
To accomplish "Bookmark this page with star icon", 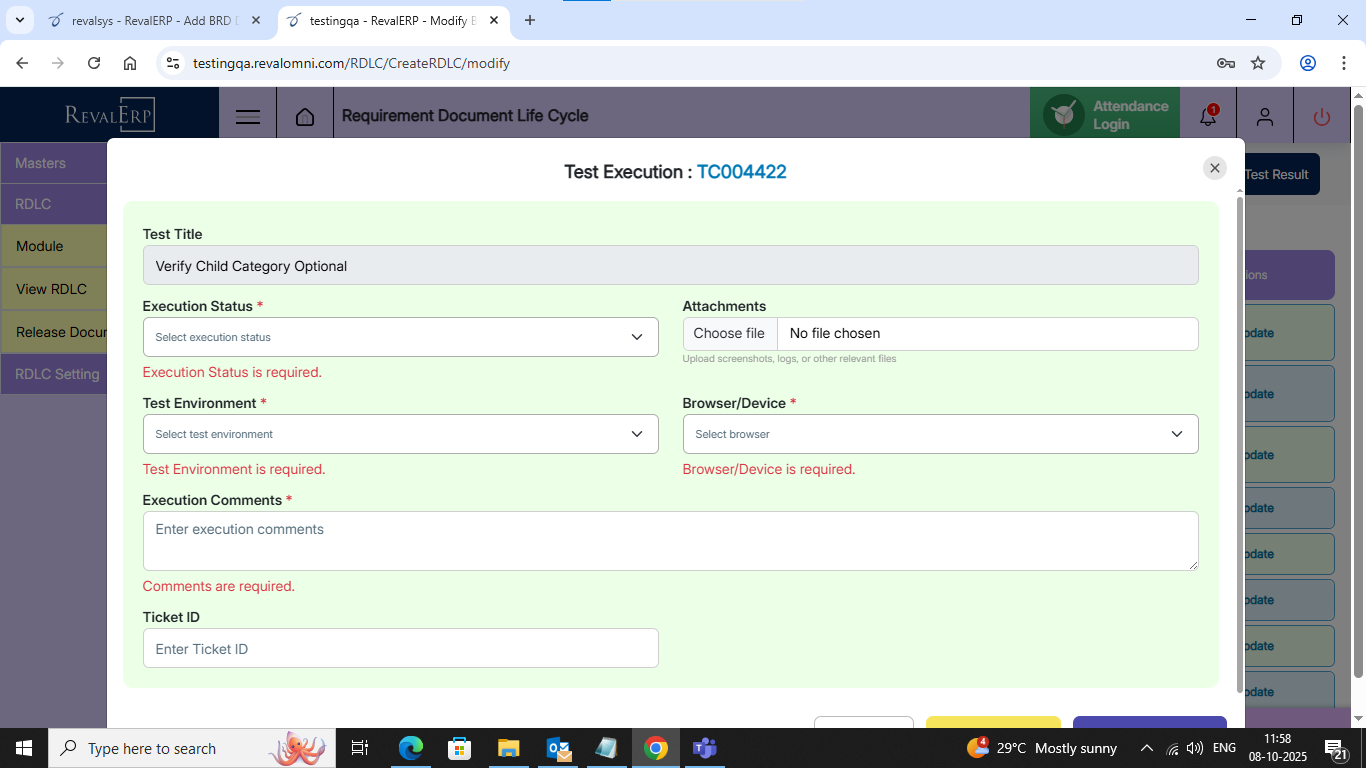I will click(1258, 63).
